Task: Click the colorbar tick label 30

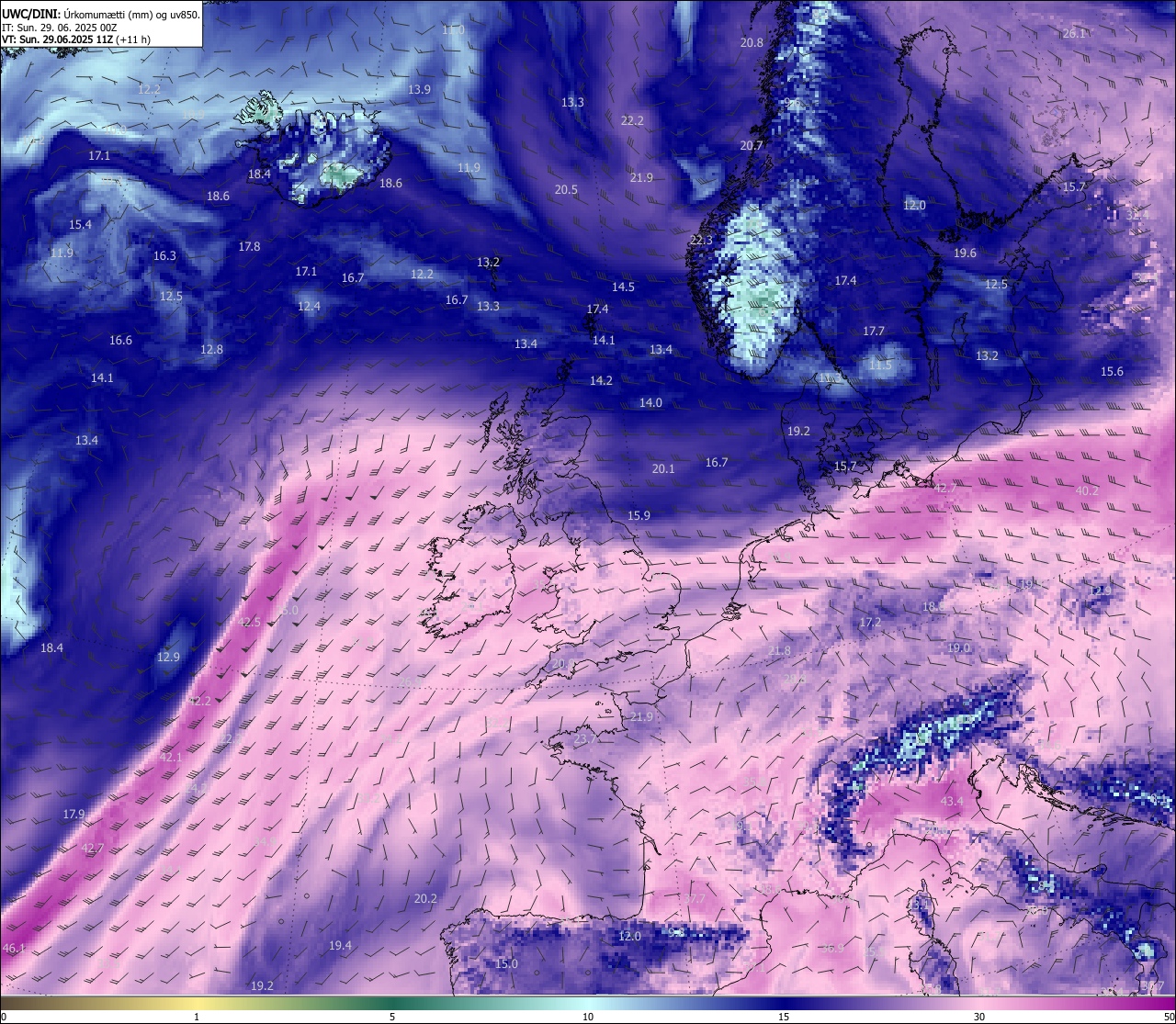Action: point(979,1017)
